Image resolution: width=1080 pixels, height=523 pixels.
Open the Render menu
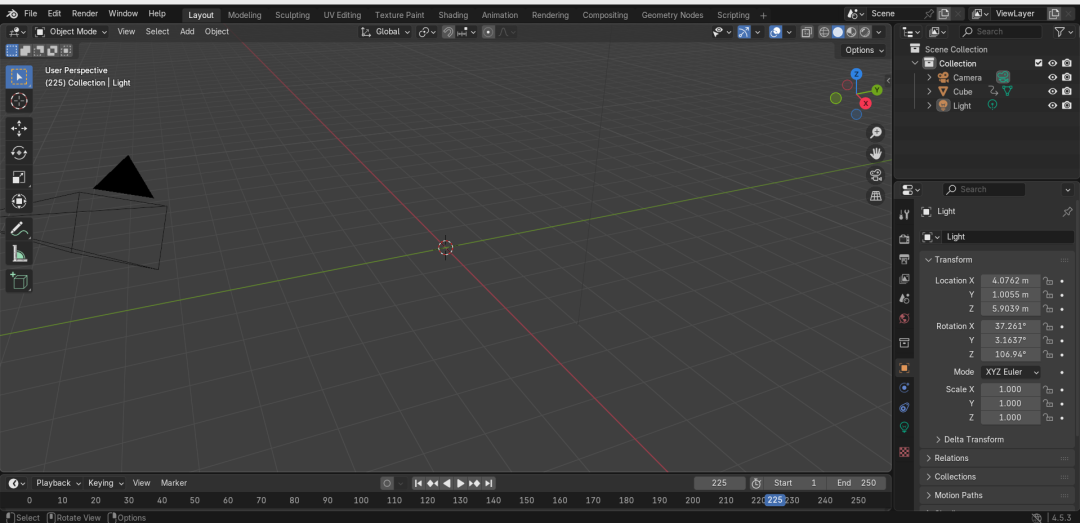(85, 14)
